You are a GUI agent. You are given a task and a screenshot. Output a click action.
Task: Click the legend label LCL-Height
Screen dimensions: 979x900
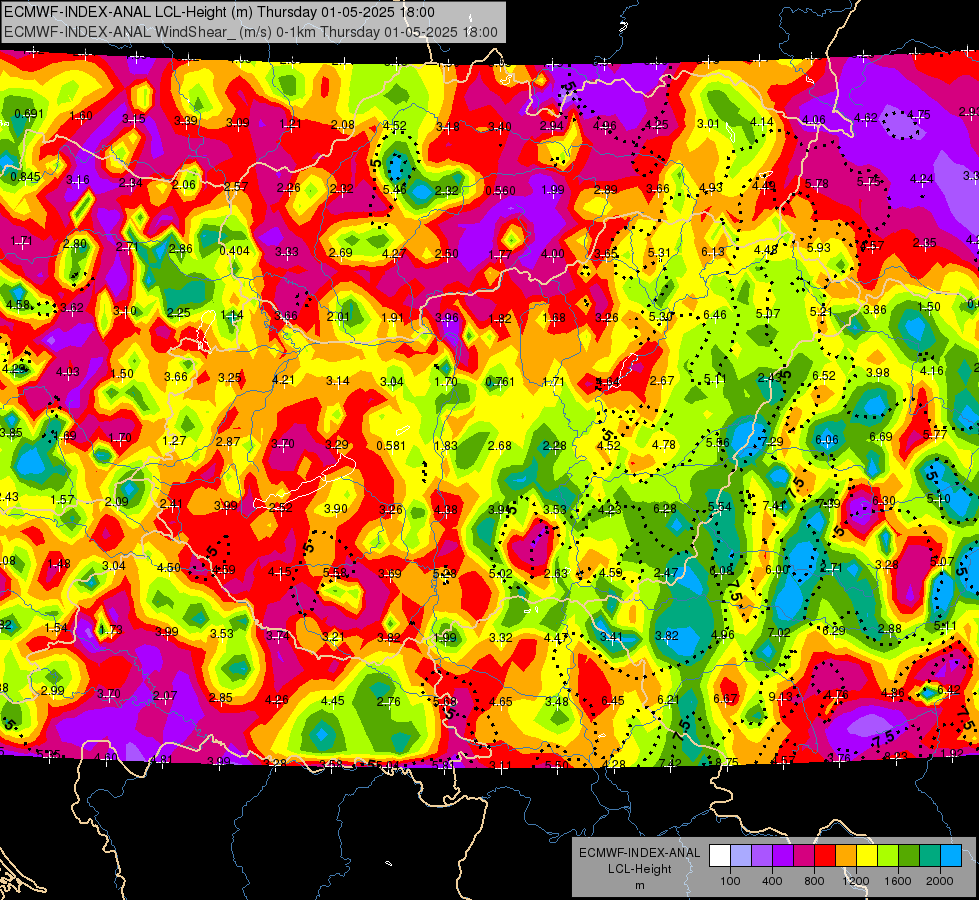click(x=639, y=869)
